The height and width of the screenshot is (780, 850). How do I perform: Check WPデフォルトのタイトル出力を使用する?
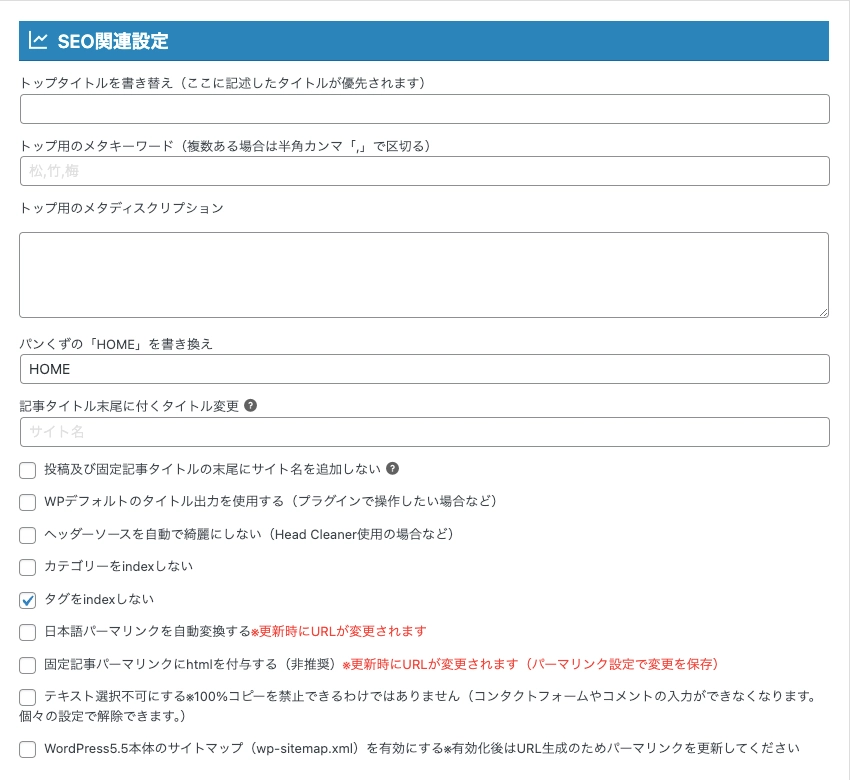(x=28, y=501)
